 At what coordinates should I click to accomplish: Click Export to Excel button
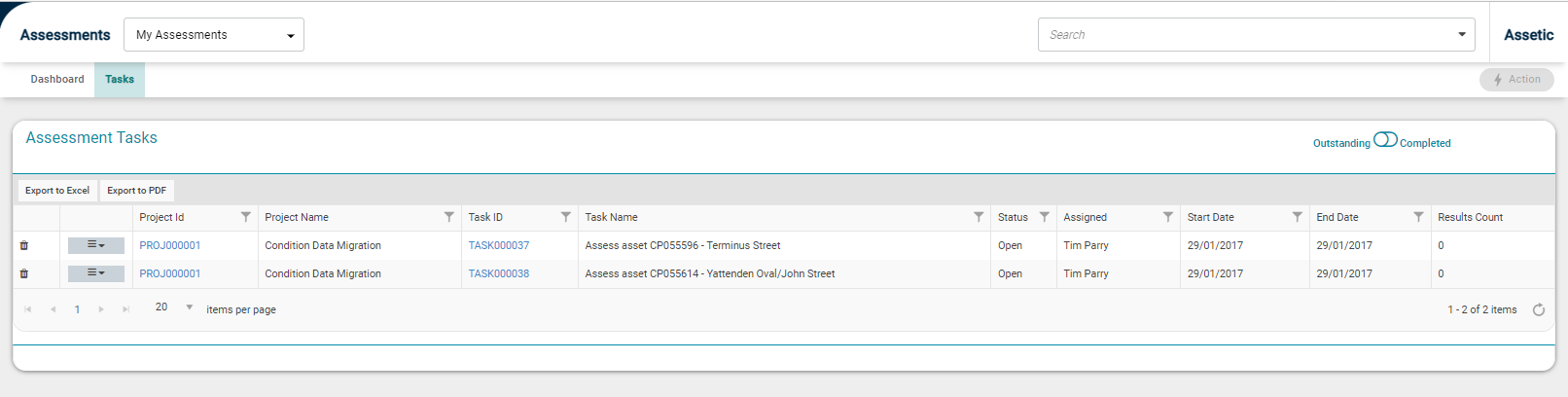(x=57, y=191)
